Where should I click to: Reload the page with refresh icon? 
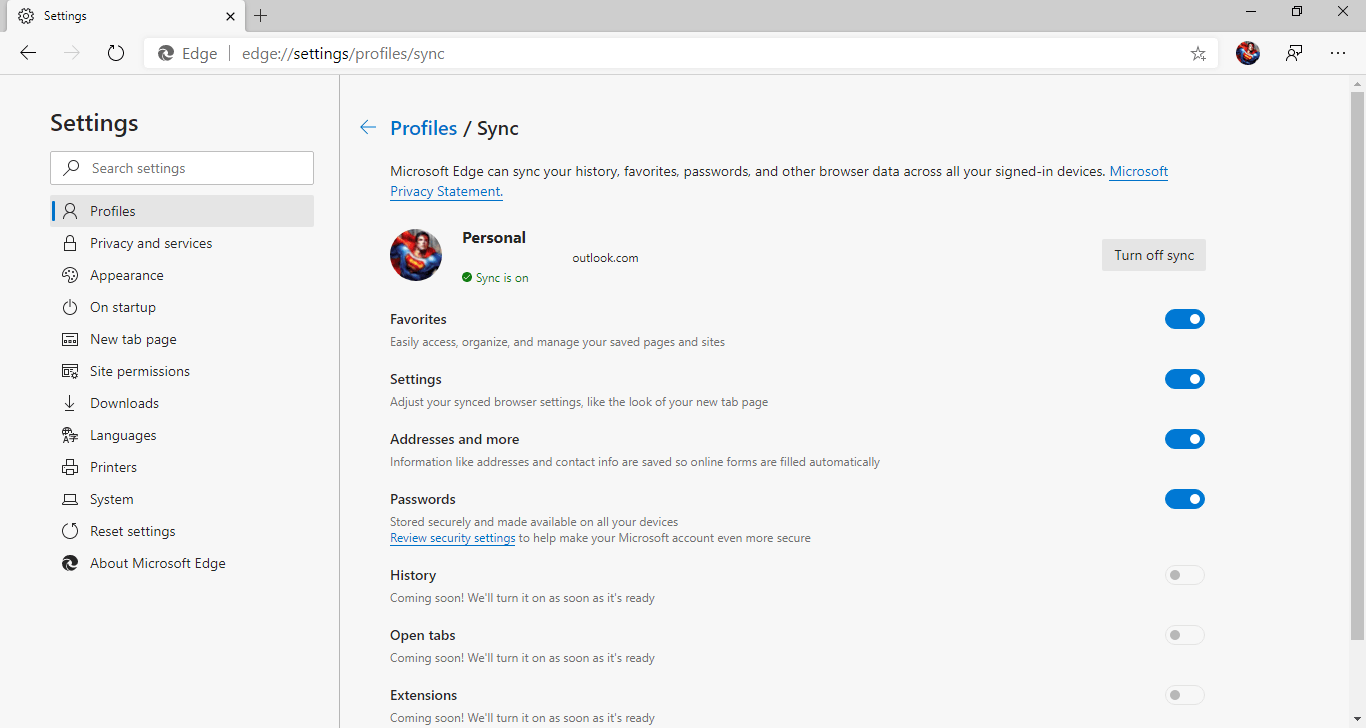(x=116, y=53)
